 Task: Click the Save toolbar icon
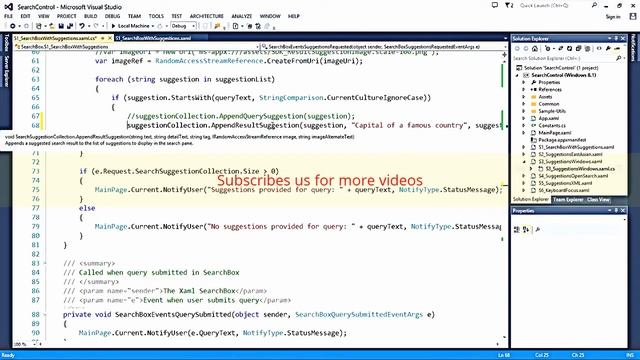click(x=61, y=26)
